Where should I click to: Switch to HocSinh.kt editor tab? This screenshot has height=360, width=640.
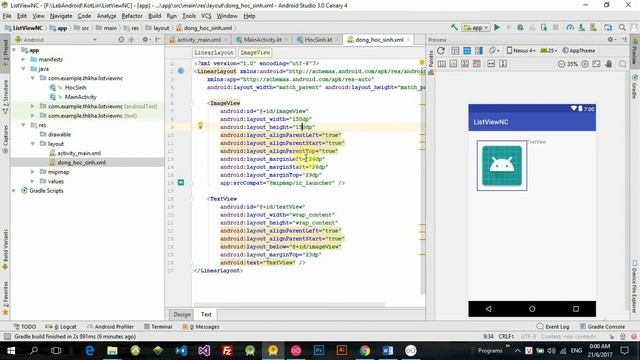pyautogui.click(x=318, y=40)
